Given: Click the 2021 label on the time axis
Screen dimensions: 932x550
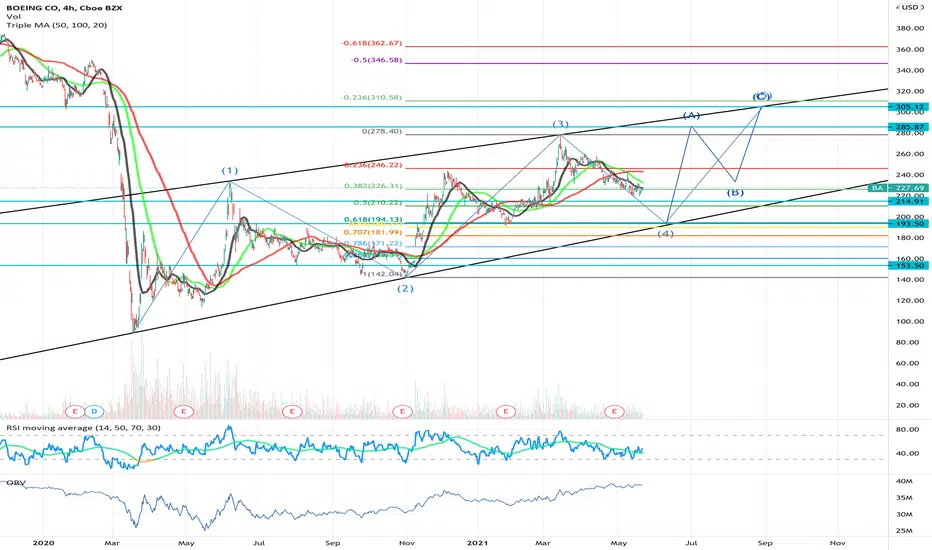Looking at the screenshot, I should 477,543.
